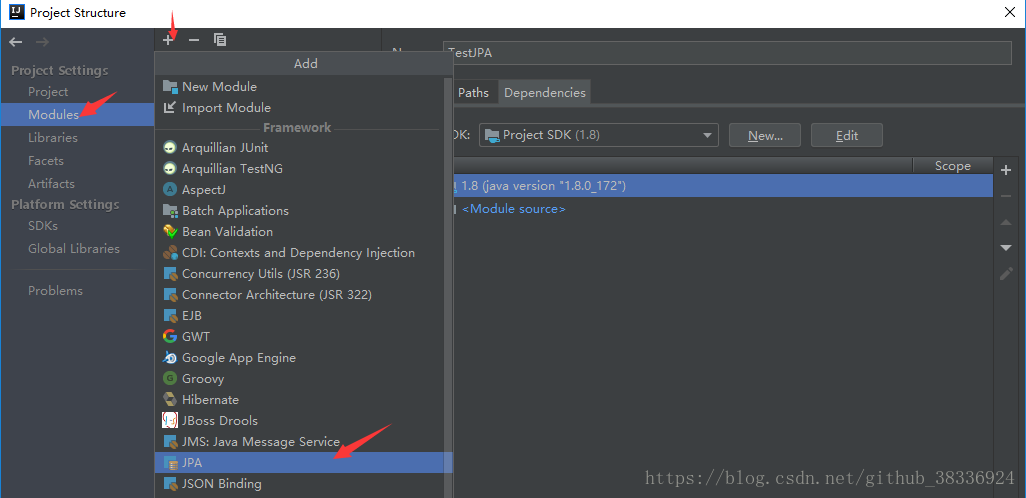Image resolution: width=1026 pixels, height=498 pixels.
Task: Click the Edit SDK button
Action: (x=847, y=135)
